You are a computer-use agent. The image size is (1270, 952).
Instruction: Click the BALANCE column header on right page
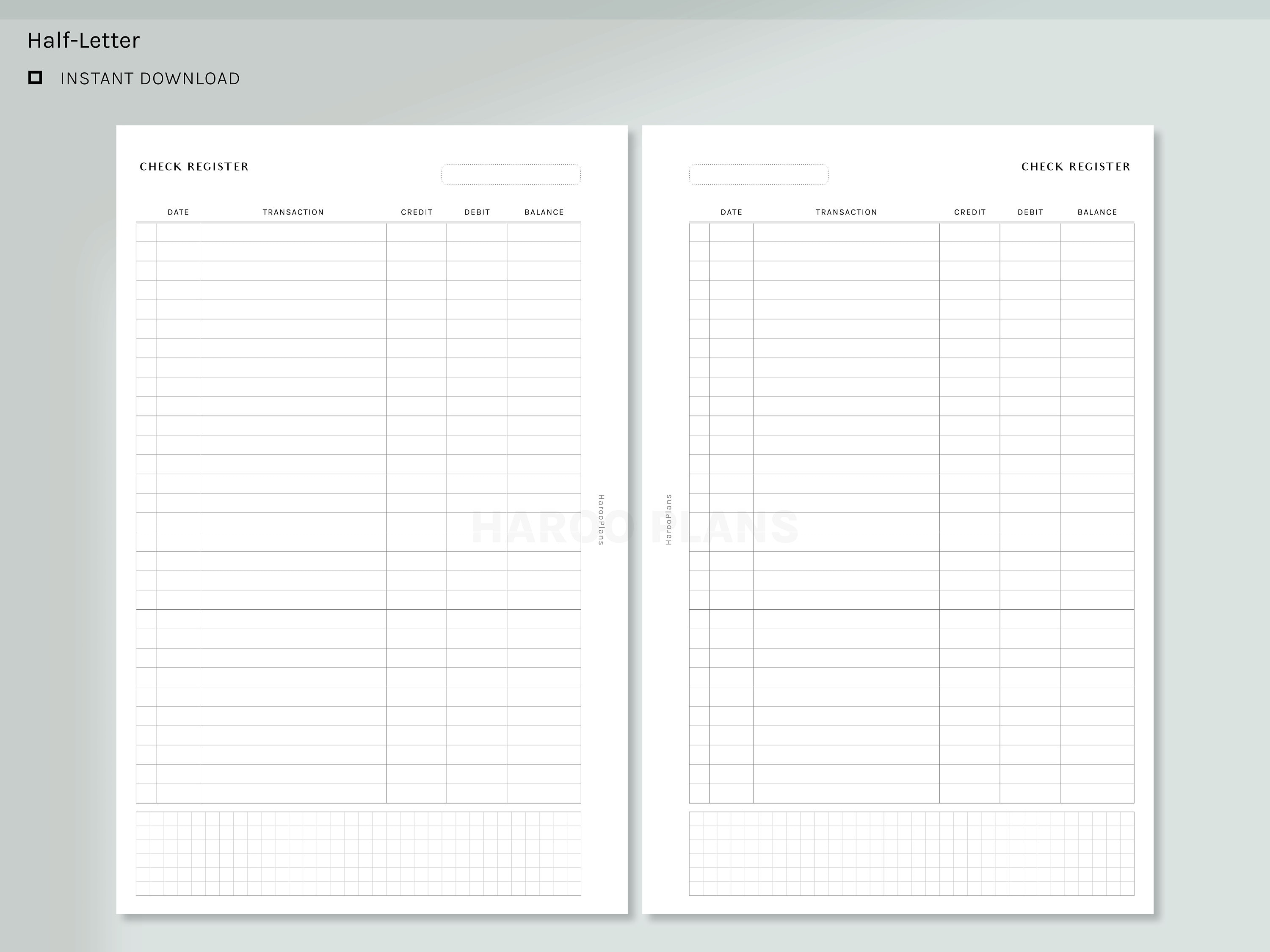coord(1097,212)
